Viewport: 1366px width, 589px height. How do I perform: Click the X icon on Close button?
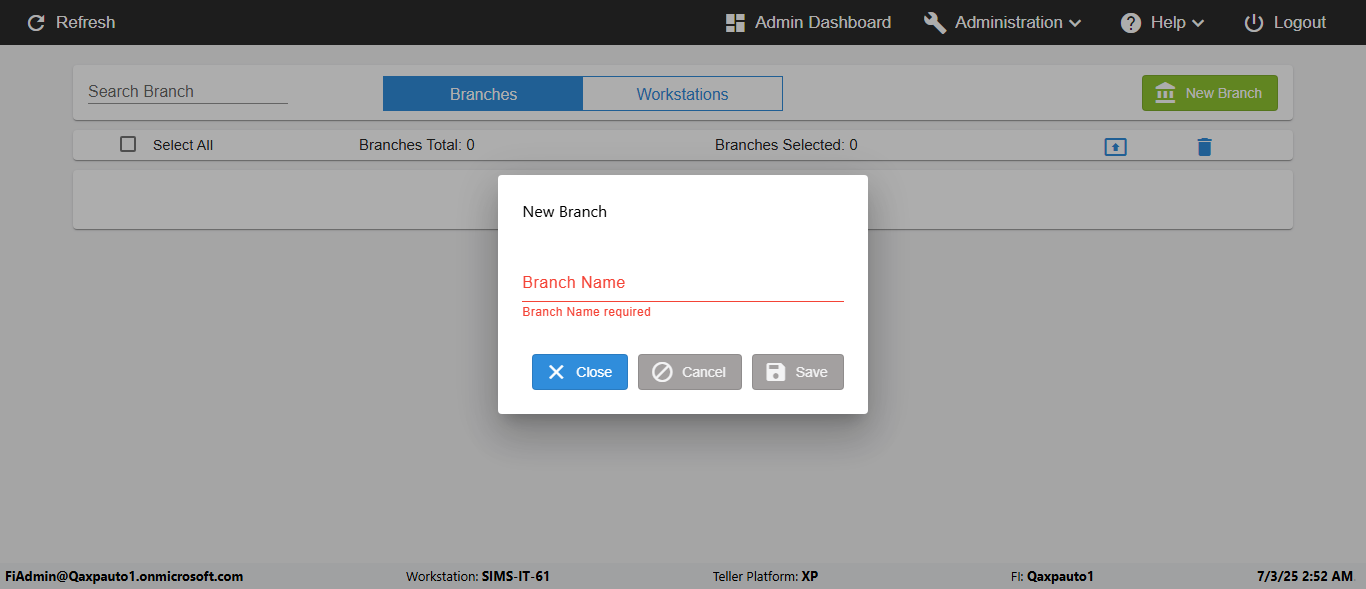point(557,372)
